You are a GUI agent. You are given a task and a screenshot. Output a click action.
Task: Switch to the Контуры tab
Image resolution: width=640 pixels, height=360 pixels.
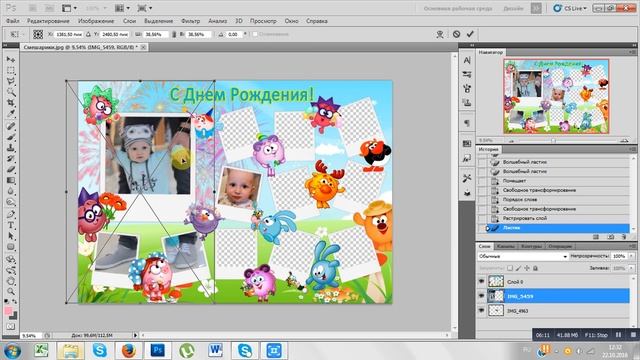click(531, 246)
